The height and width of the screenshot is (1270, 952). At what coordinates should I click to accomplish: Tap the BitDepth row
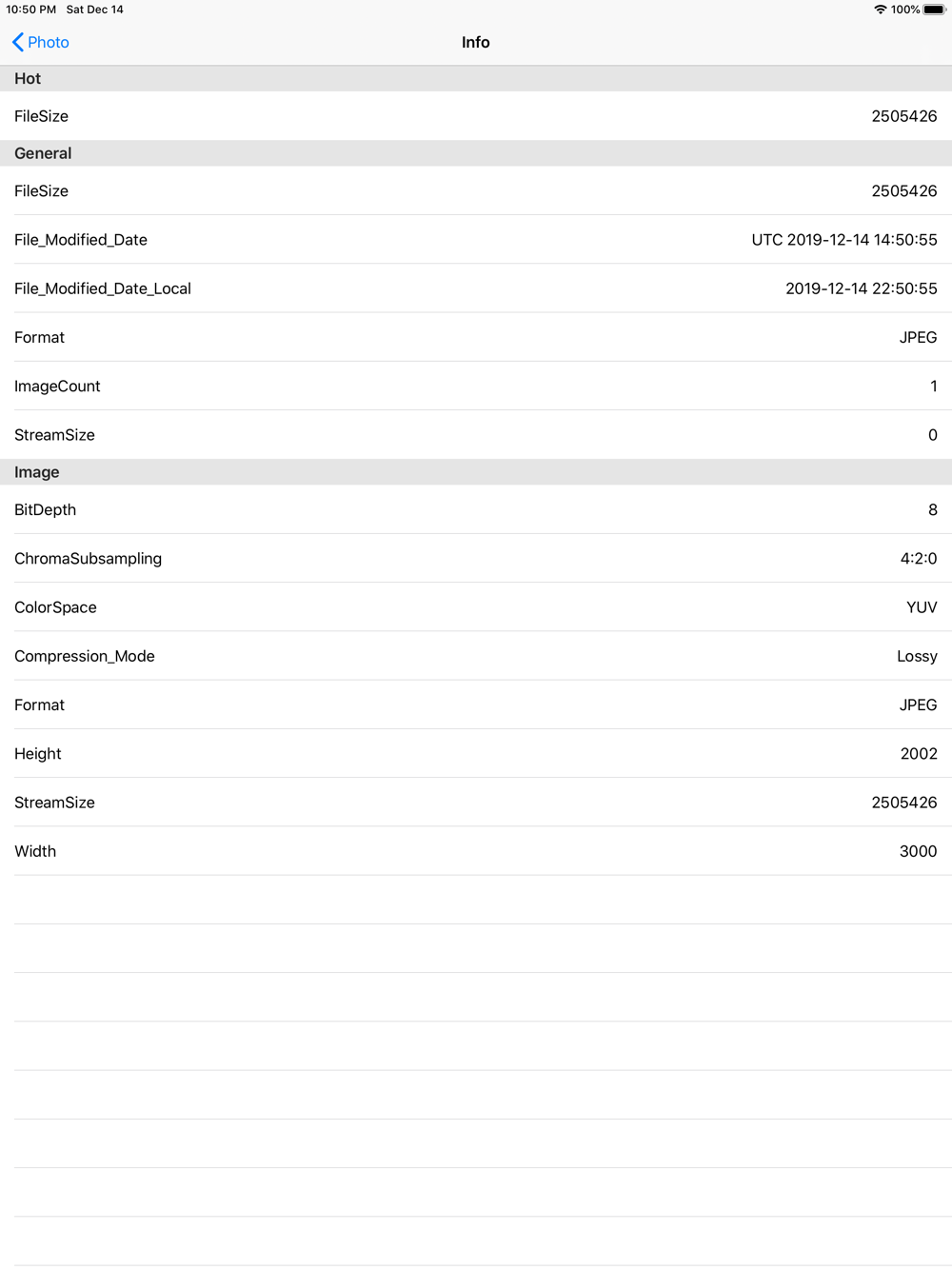point(476,510)
